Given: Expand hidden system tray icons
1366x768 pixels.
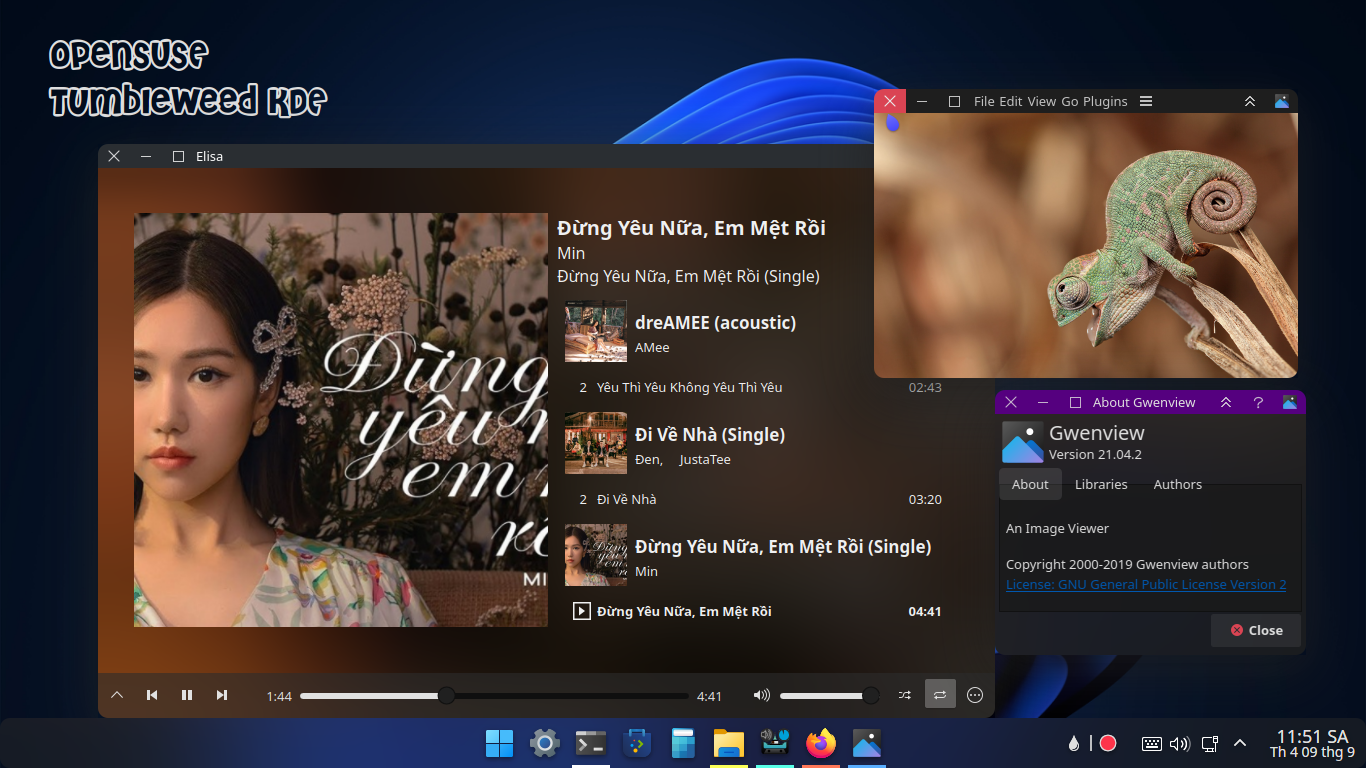Looking at the screenshot, I should [x=1240, y=743].
